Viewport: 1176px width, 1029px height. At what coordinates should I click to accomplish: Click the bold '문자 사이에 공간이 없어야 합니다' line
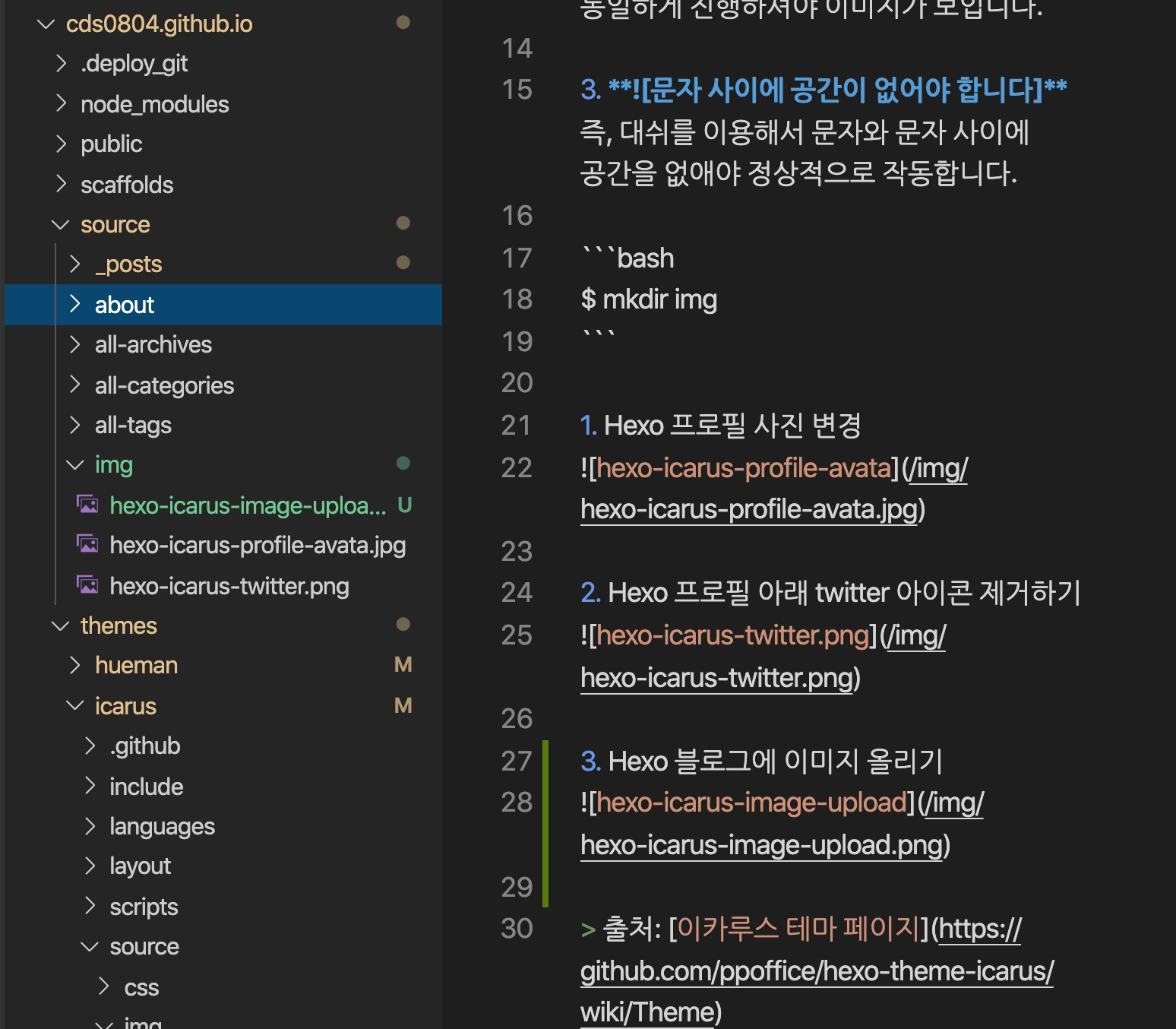(x=824, y=90)
